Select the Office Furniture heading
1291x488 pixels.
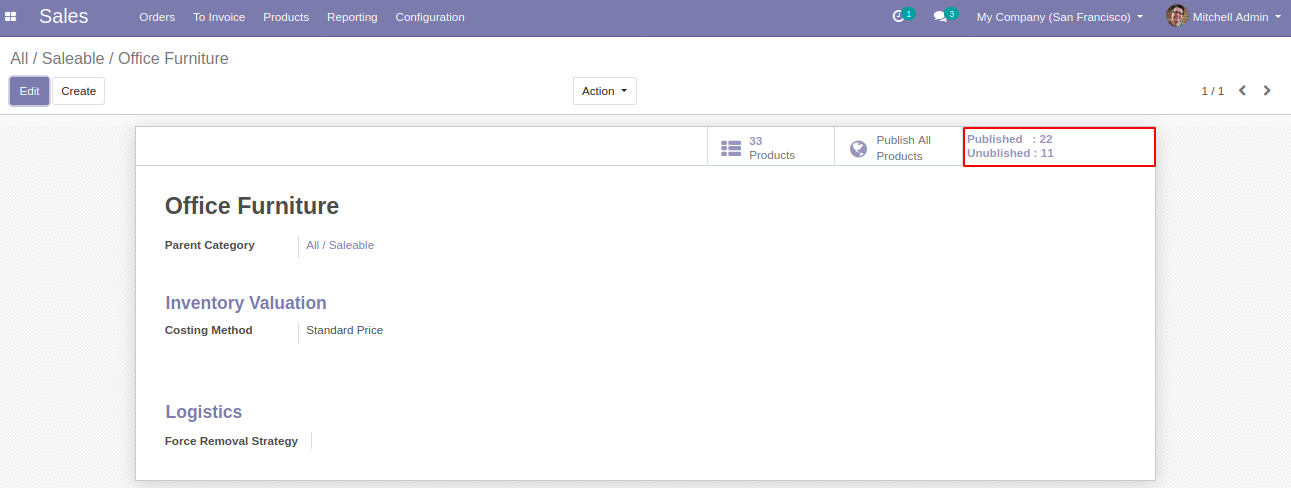coord(252,206)
